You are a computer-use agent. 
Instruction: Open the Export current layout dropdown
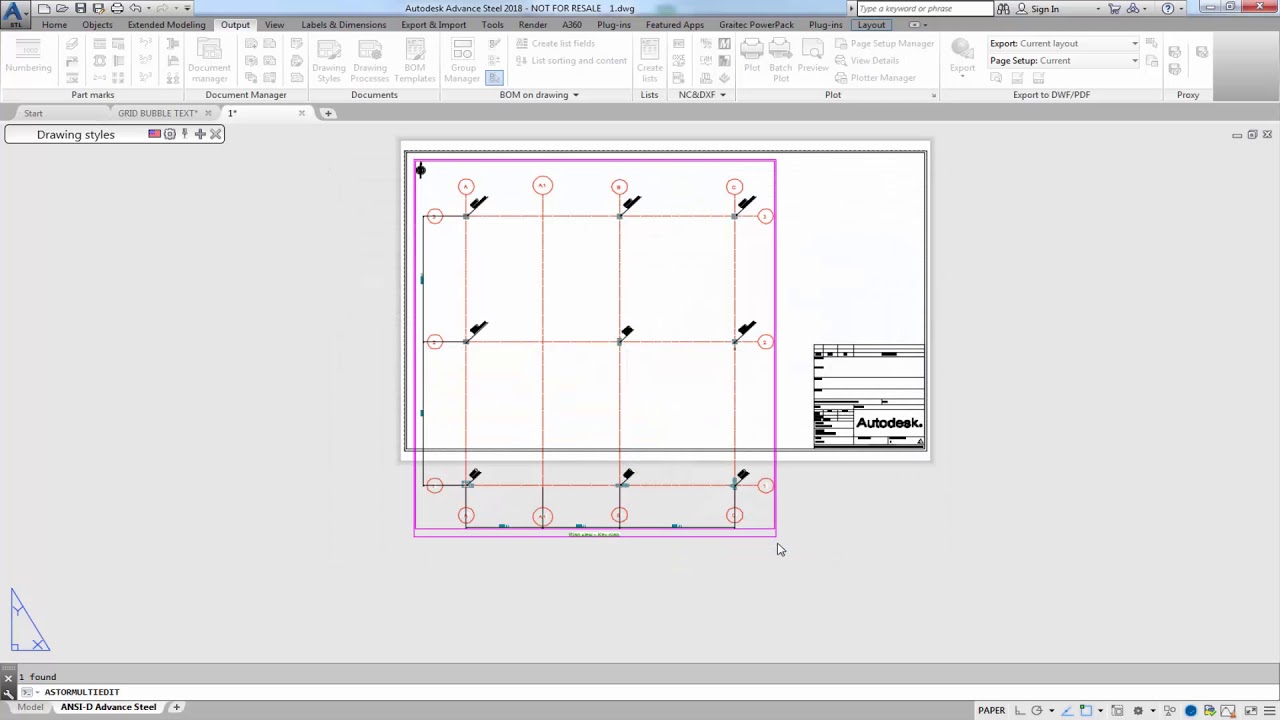pos(1064,43)
